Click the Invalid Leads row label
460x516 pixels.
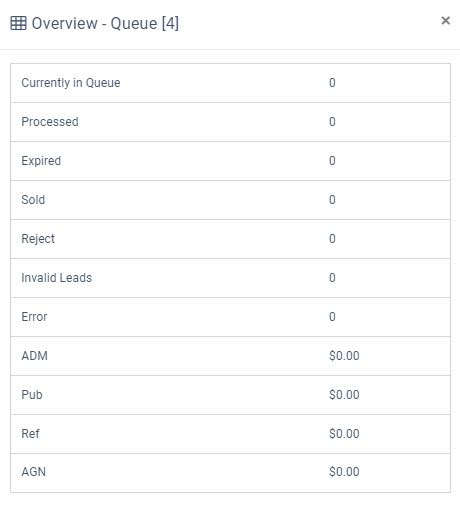tap(57, 278)
